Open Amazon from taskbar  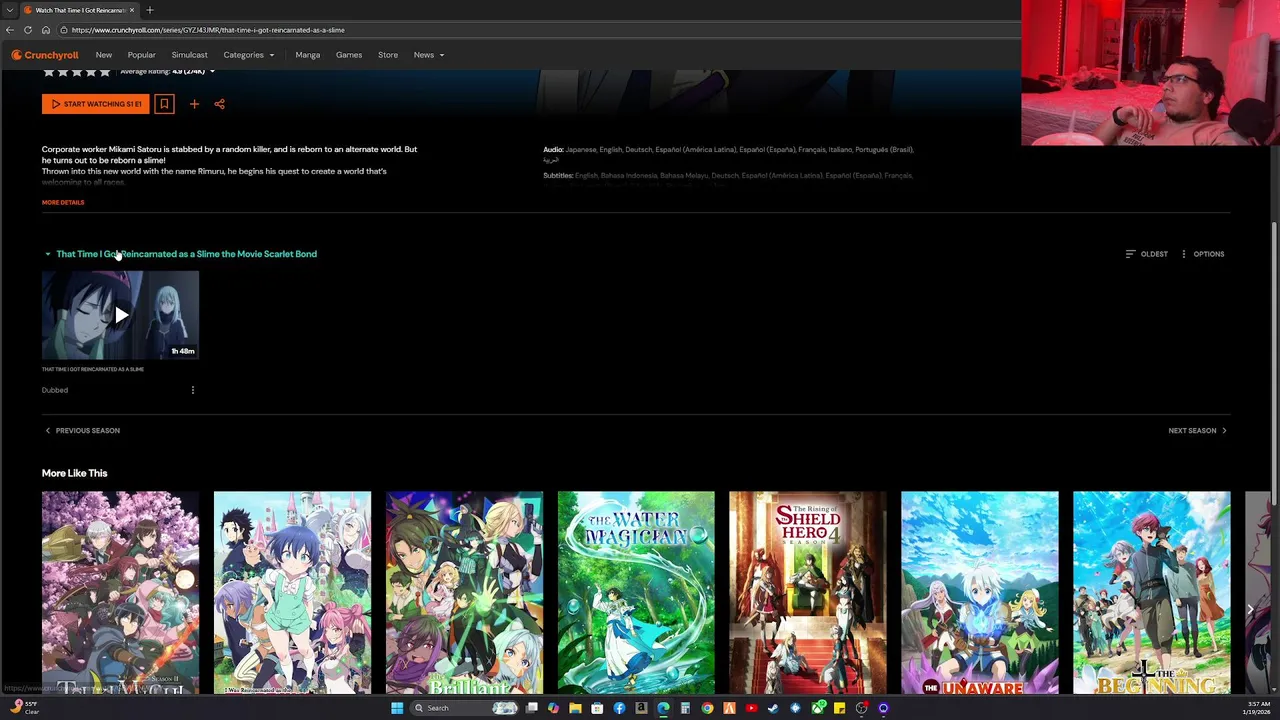pos(641,708)
